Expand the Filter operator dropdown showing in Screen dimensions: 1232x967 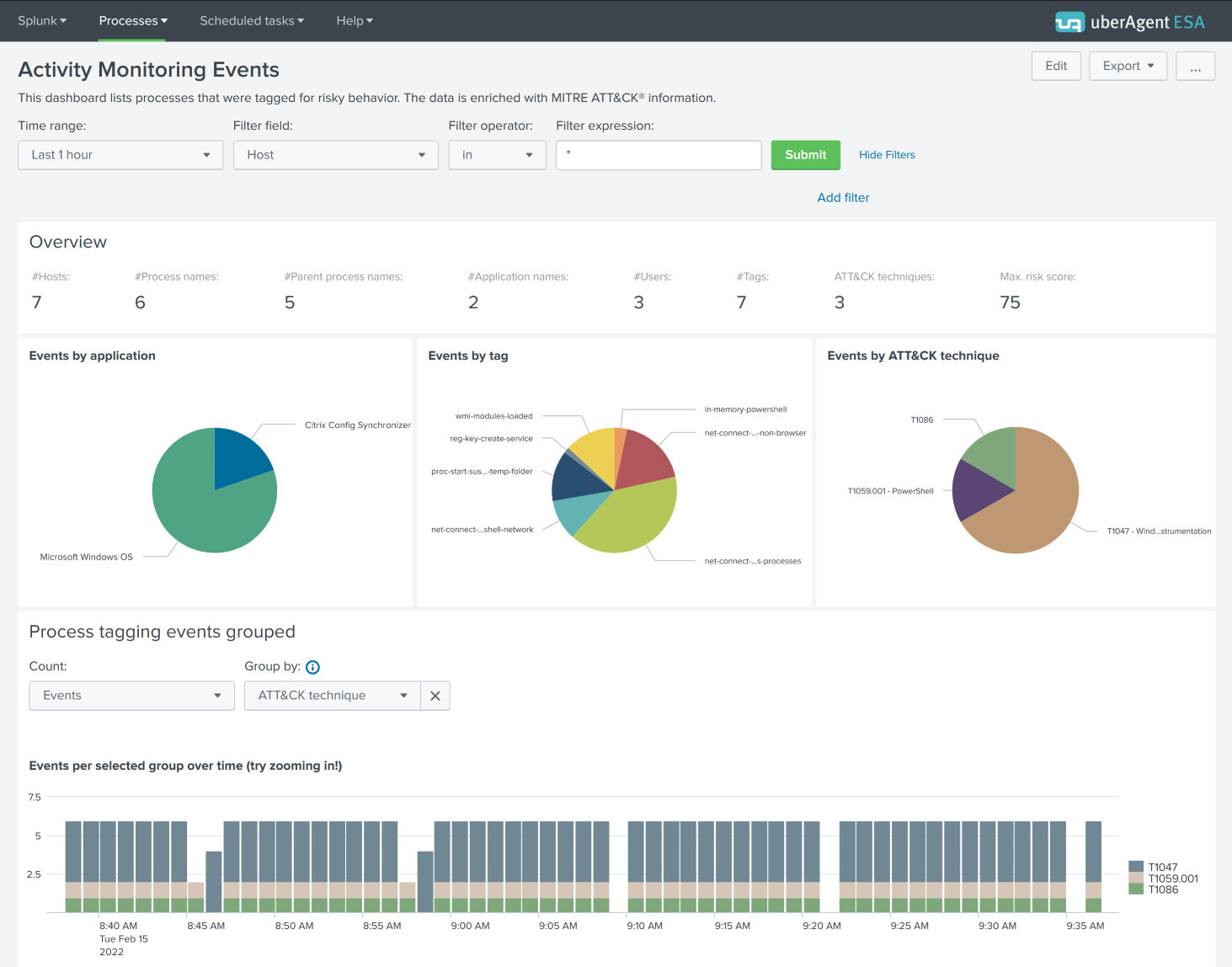point(498,155)
